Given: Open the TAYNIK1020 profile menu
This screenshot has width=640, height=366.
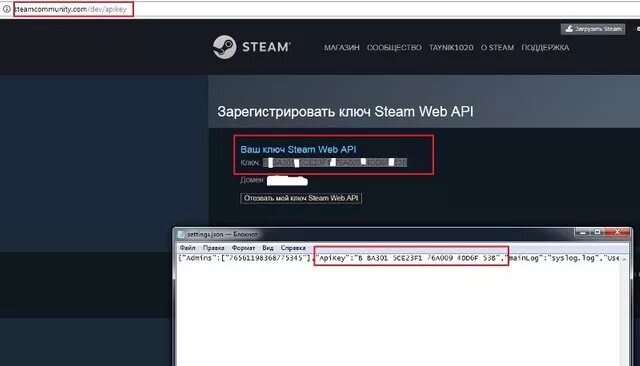Looking at the screenshot, I should (x=451, y=48).
